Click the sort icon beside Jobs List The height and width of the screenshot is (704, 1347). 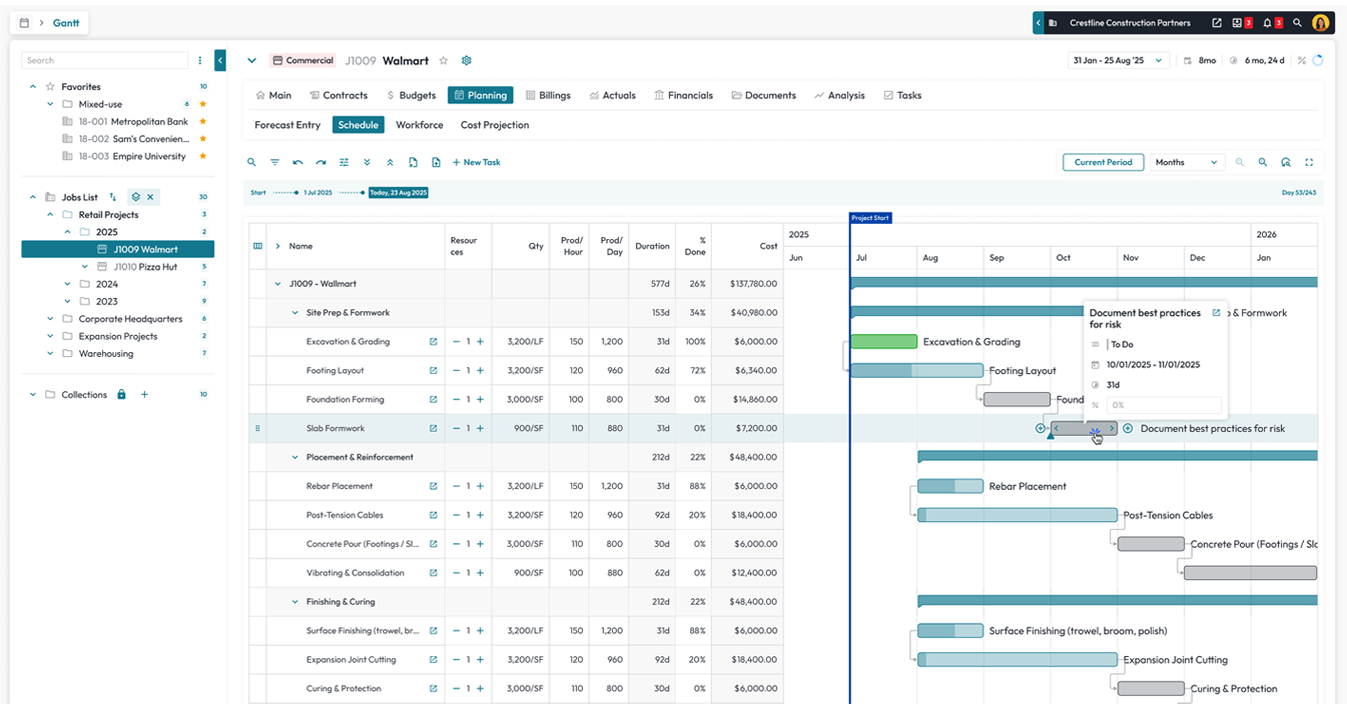point(113,197)
